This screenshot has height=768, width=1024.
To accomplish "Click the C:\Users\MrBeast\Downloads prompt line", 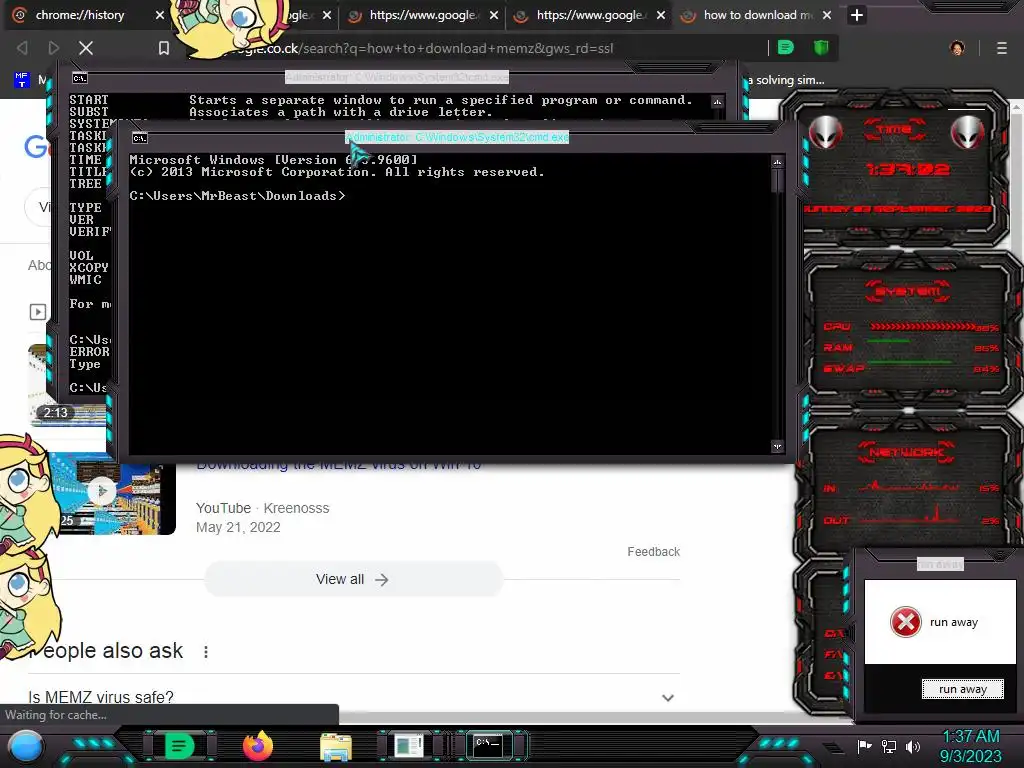I will (x=237, y=196).
